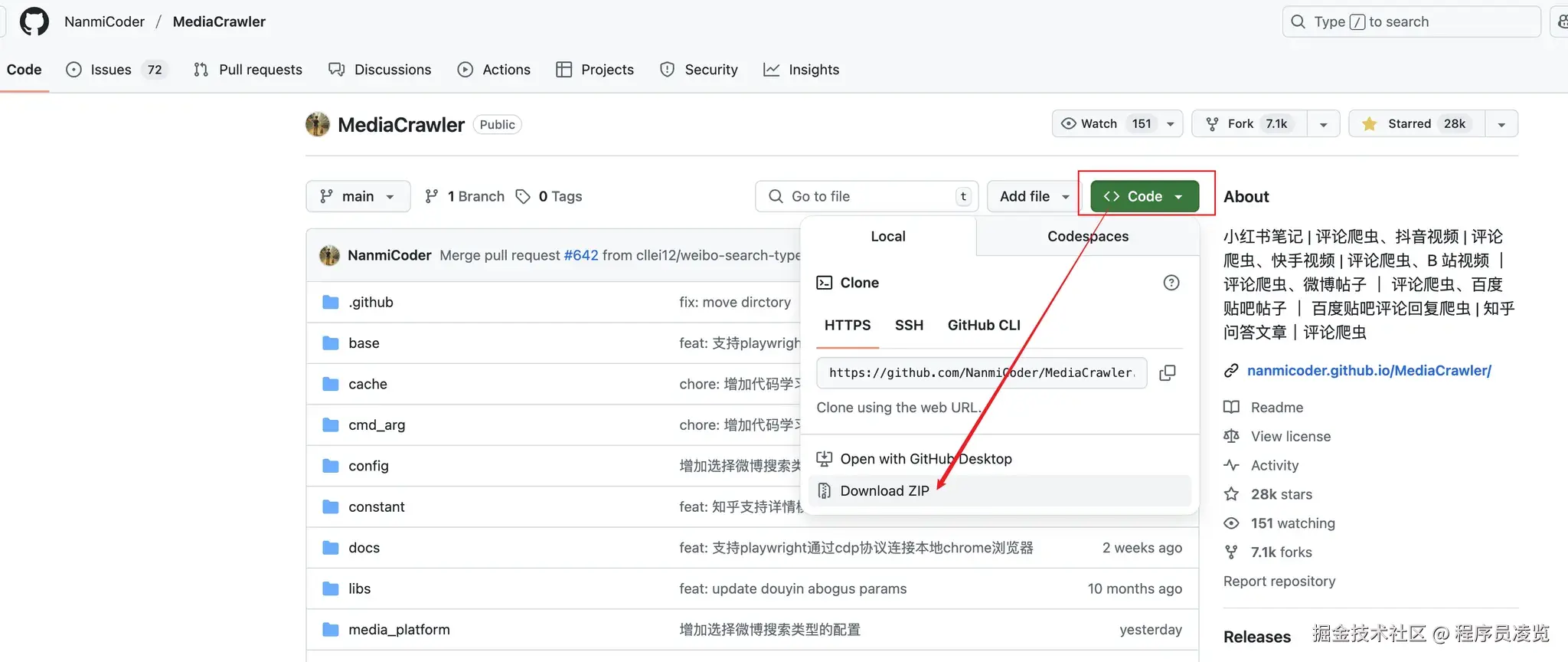Open the Insights tab
1568x662 pixels.
point(801,70)
